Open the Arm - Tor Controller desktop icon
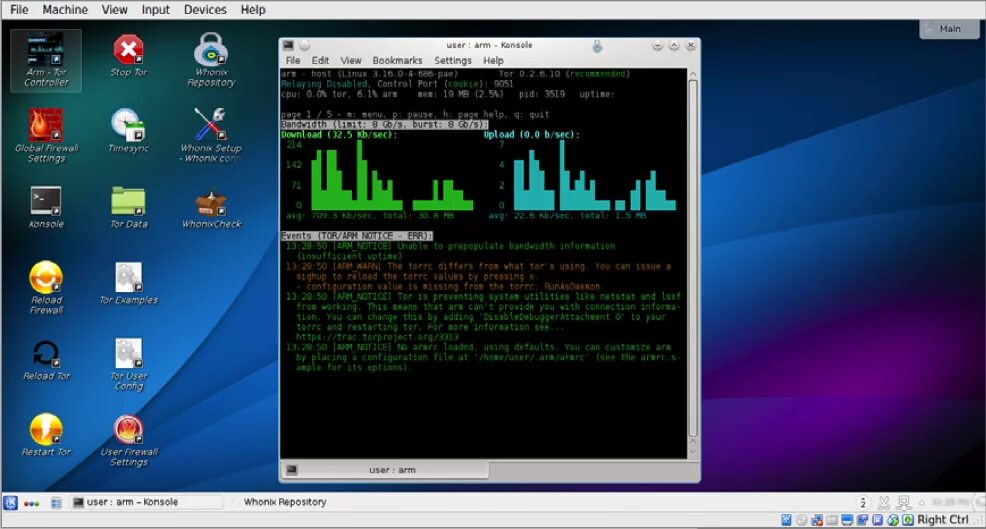Image resolution: width=986 pixels, height=529 pixels. tap(46, 60)
